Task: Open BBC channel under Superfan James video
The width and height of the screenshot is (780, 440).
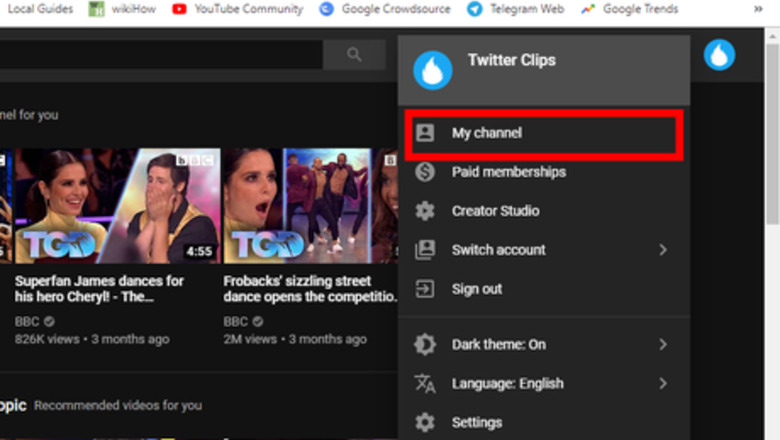Action: tap(27, 322)
